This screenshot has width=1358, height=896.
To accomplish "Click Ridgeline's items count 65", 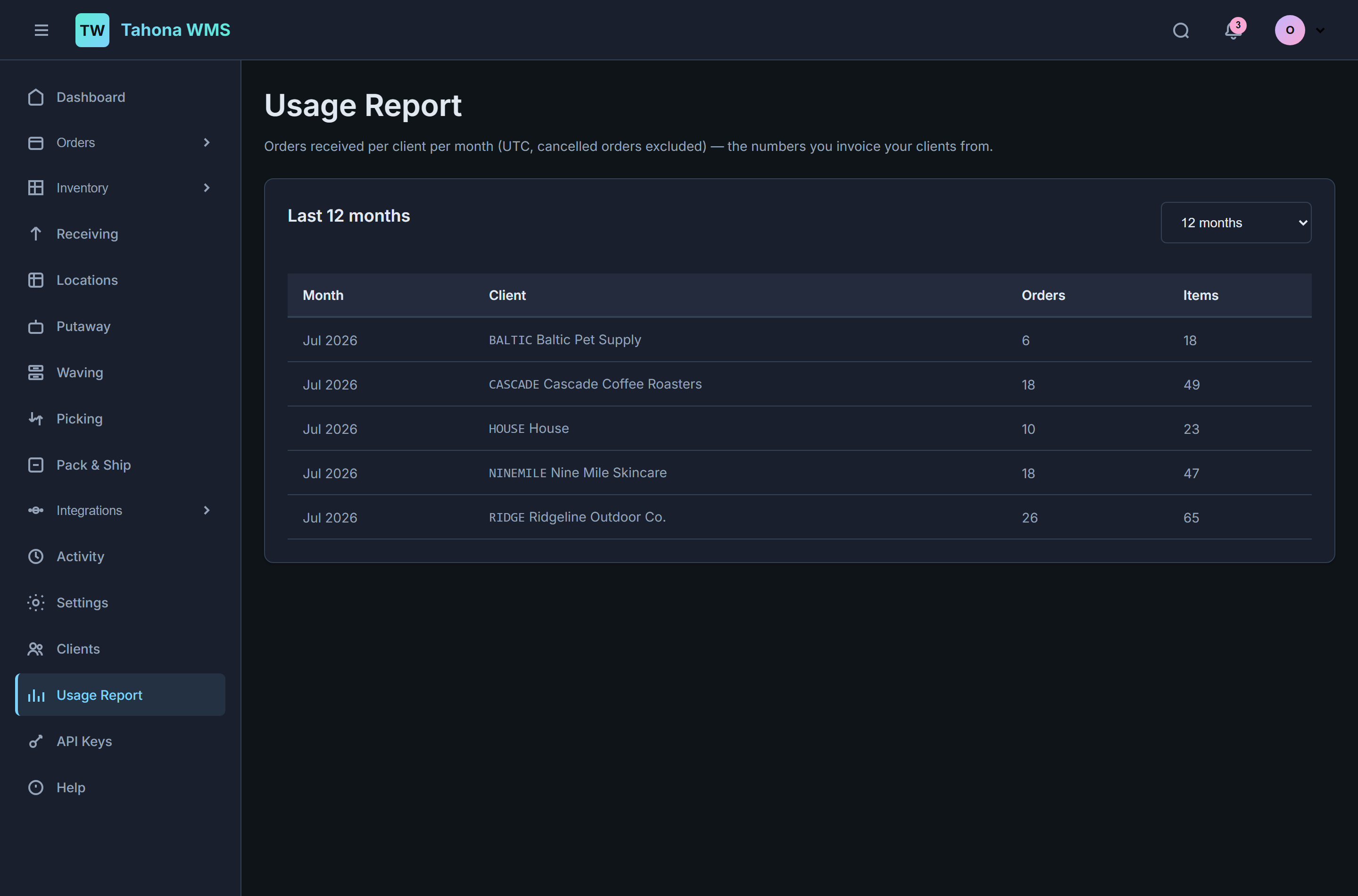I will tap(1191, 518).
